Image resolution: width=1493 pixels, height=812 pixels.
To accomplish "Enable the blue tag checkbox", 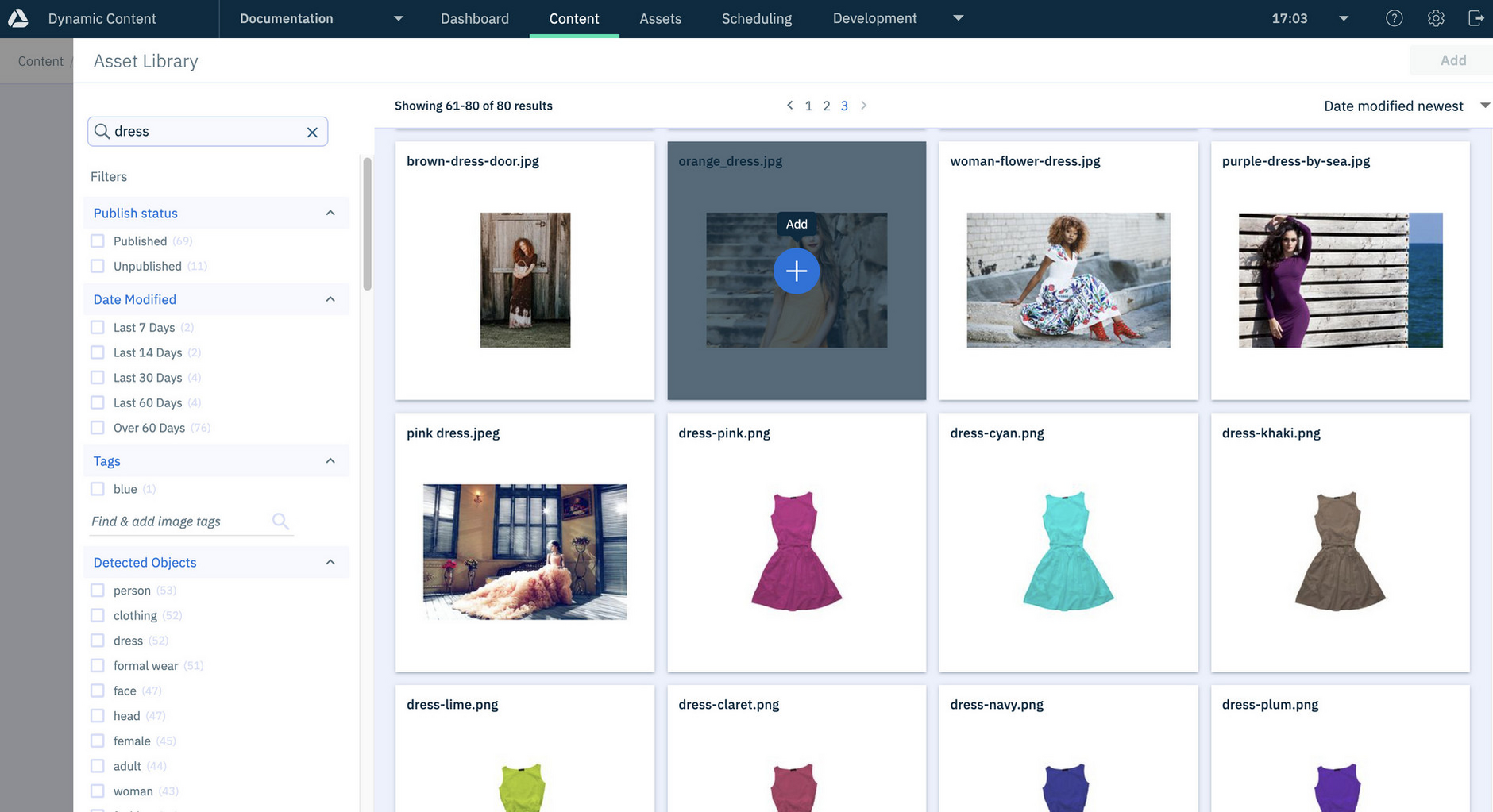I will pos(98,489).
